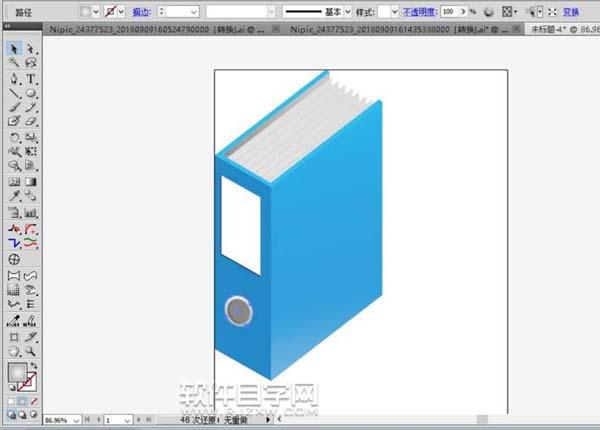This screenshot has height=430, width=600.
Task: Activate the Hand tool
Action: click(x=14, y=351)
